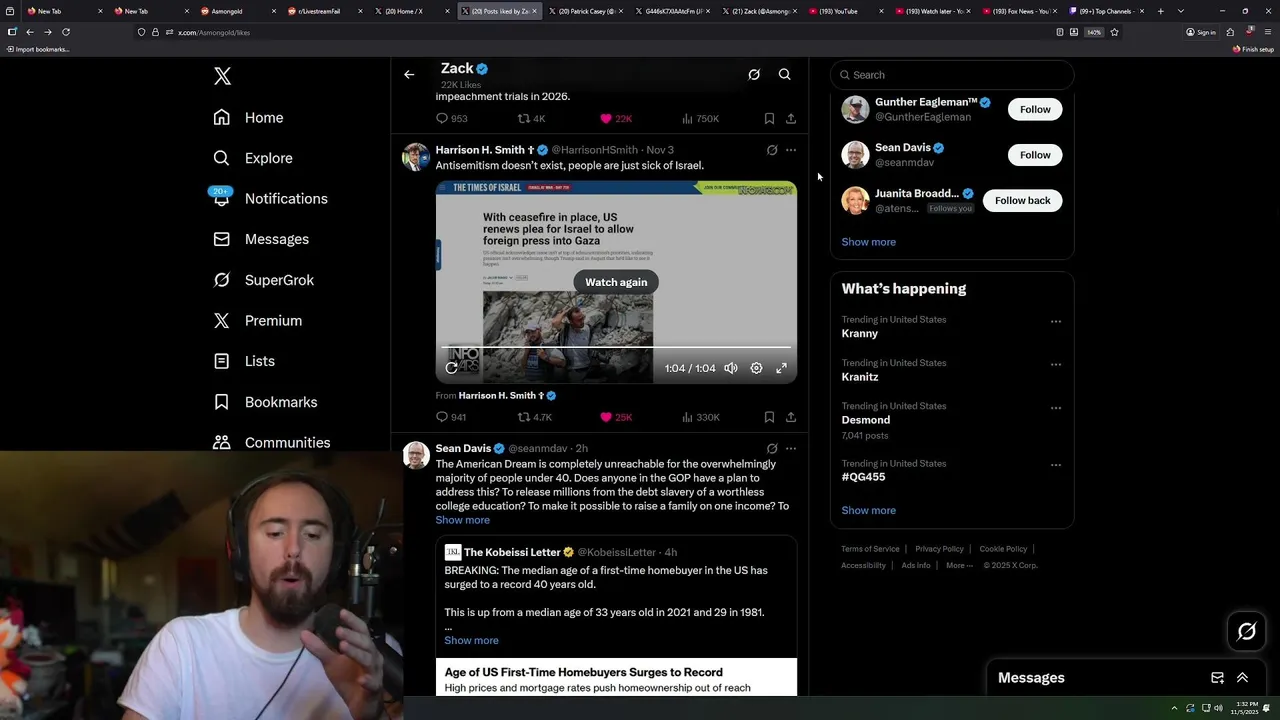Click the X logo at the sidebar top
The width and height of the screenshot is (1280, 720).
click(222, 76)
